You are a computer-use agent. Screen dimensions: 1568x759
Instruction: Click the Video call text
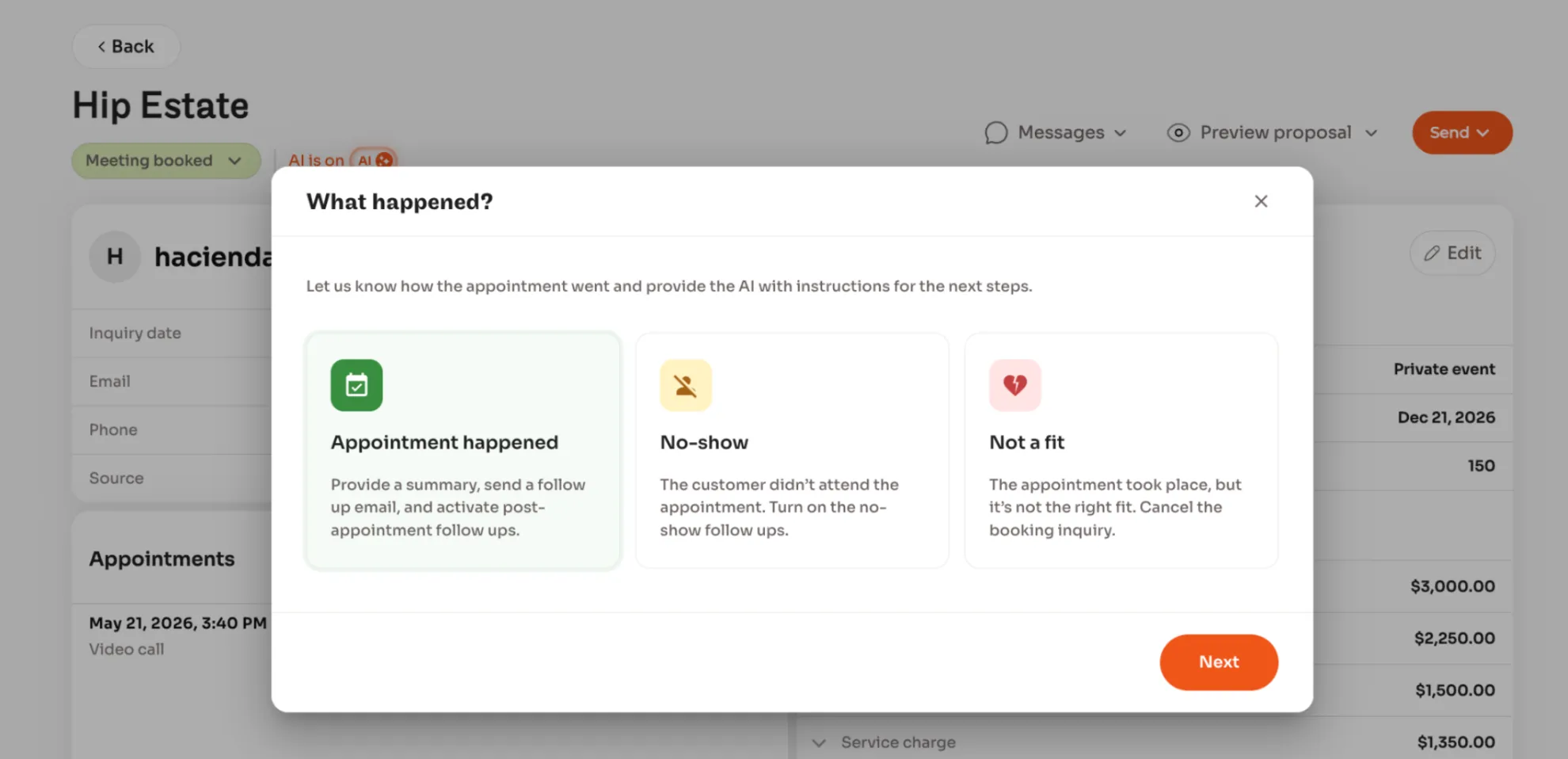pyautogui.click(x=127, y=649)
